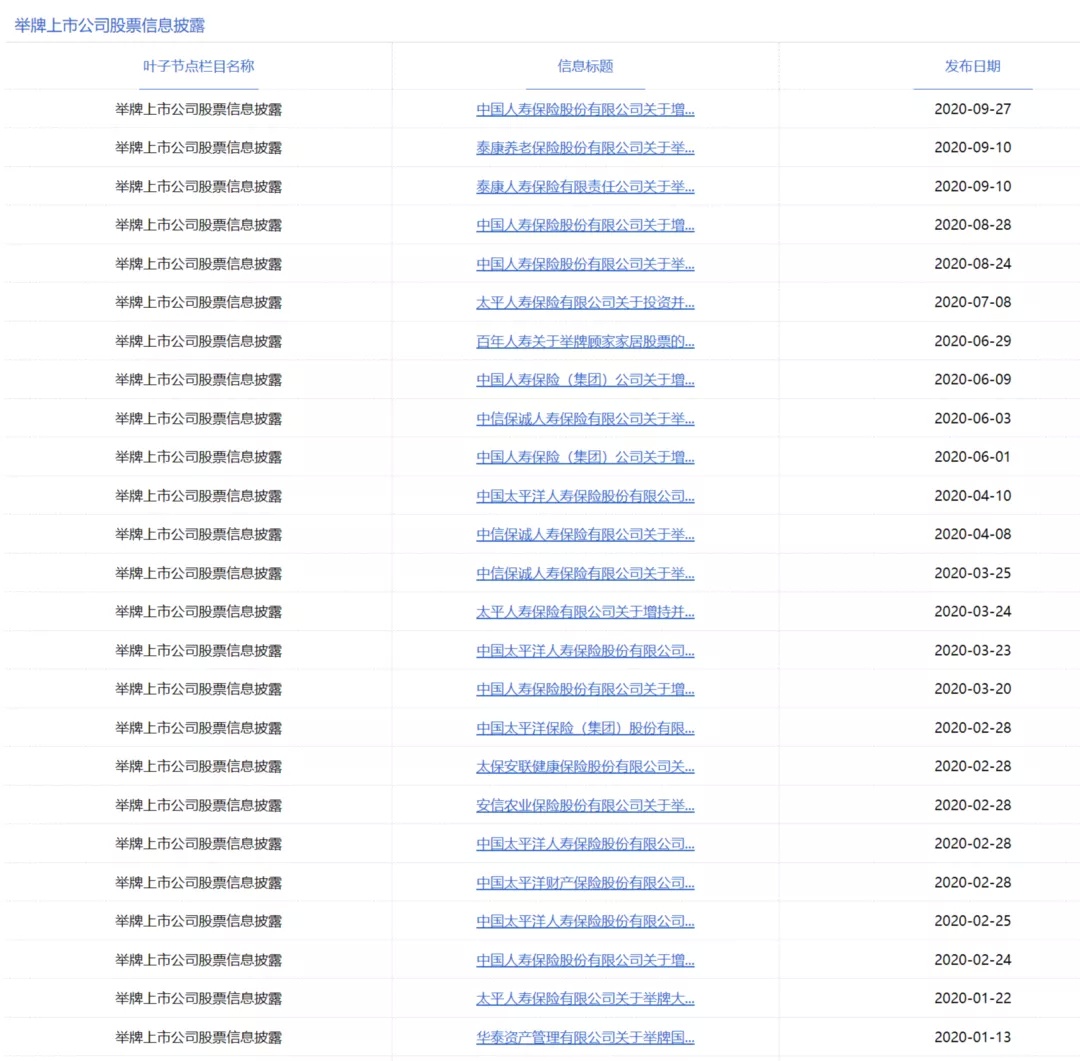1080x1061 pixels.
Task: Select the date cell 2020-06-03
Action: [x=973, y=418]
